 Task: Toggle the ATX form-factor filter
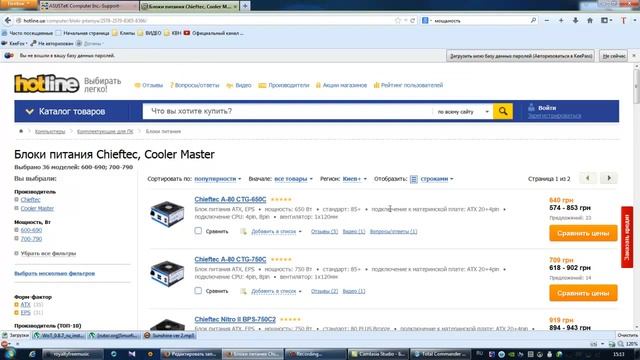tap(25, 304)
